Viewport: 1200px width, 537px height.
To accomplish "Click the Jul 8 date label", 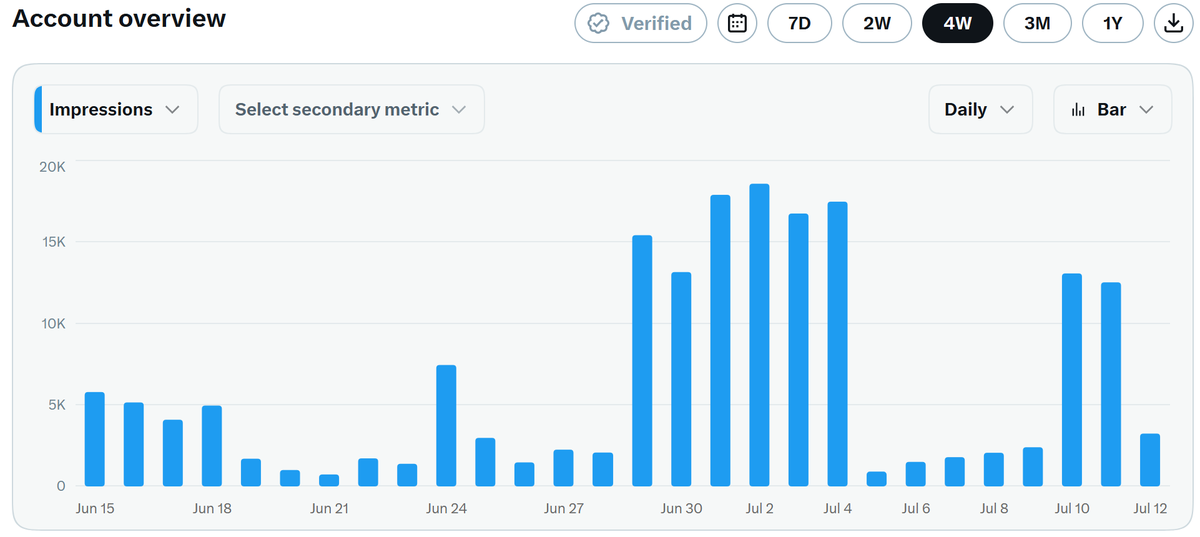I will [994, 508].
